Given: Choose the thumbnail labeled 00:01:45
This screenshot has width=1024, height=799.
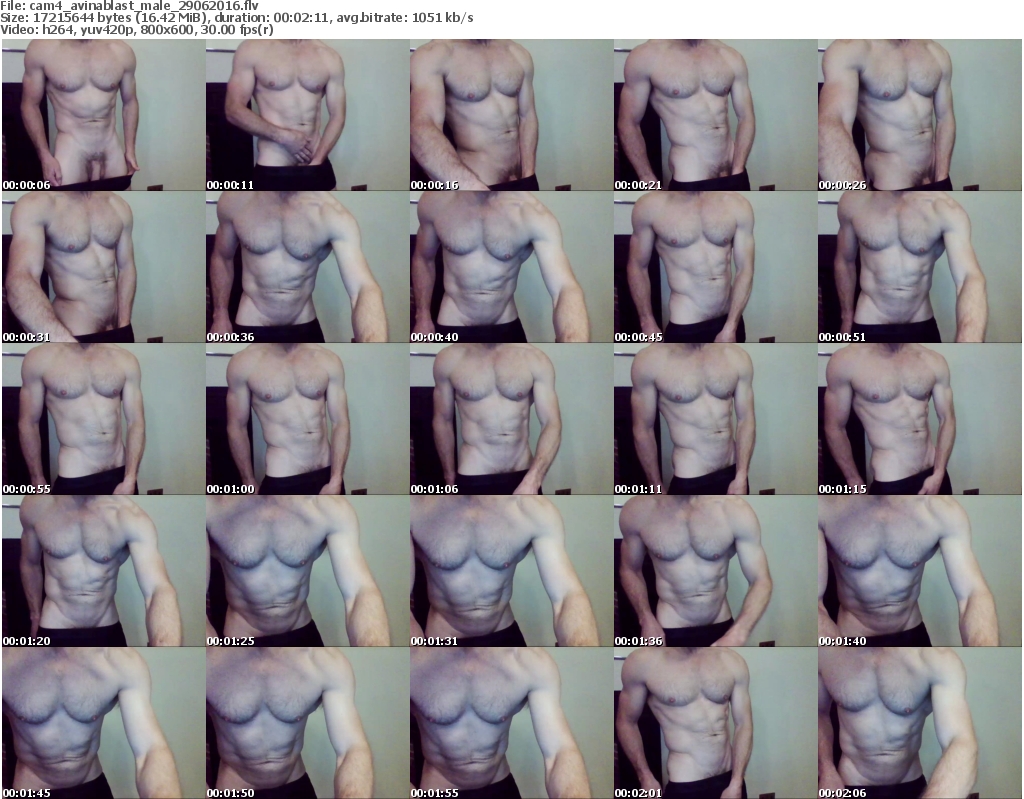Looking at the screenshot, I should pyautogui.click(x=103, y=723).
